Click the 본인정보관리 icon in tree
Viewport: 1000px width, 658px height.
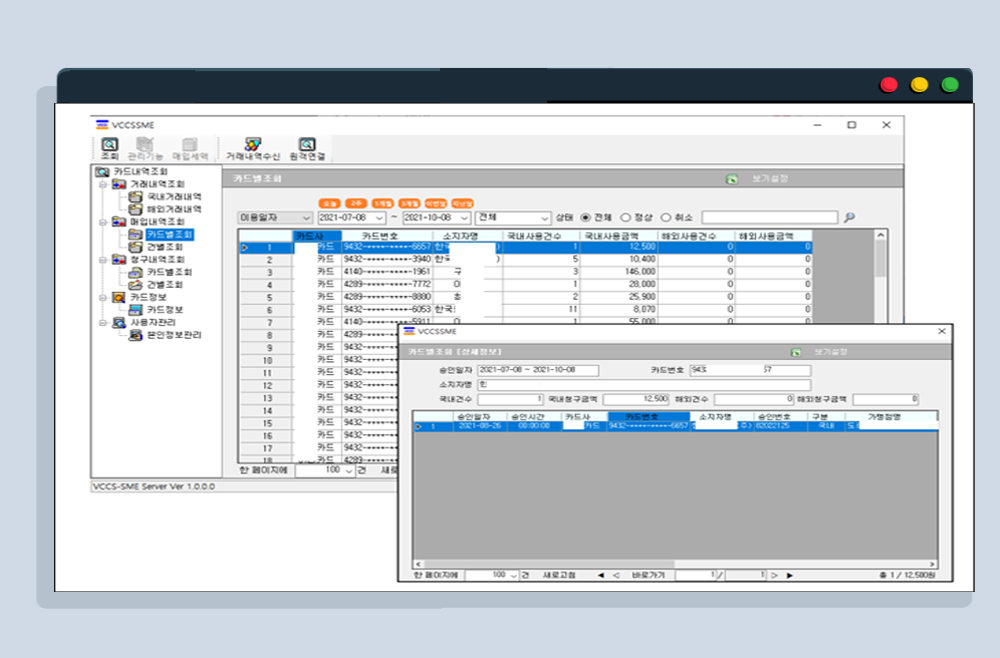[x=135, y=335]
